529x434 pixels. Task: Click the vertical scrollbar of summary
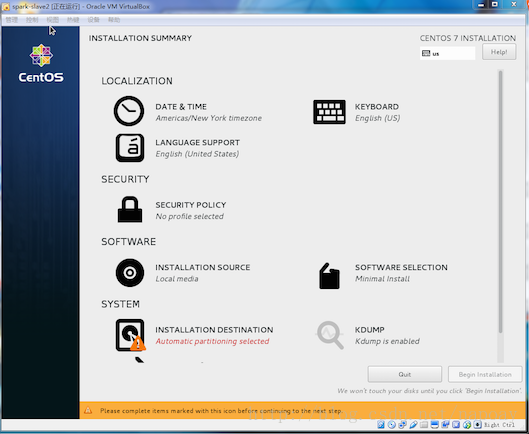[x=501, y=202]
